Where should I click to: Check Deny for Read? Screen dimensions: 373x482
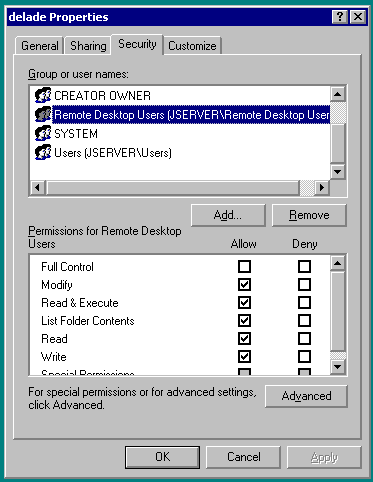point(304,339)
